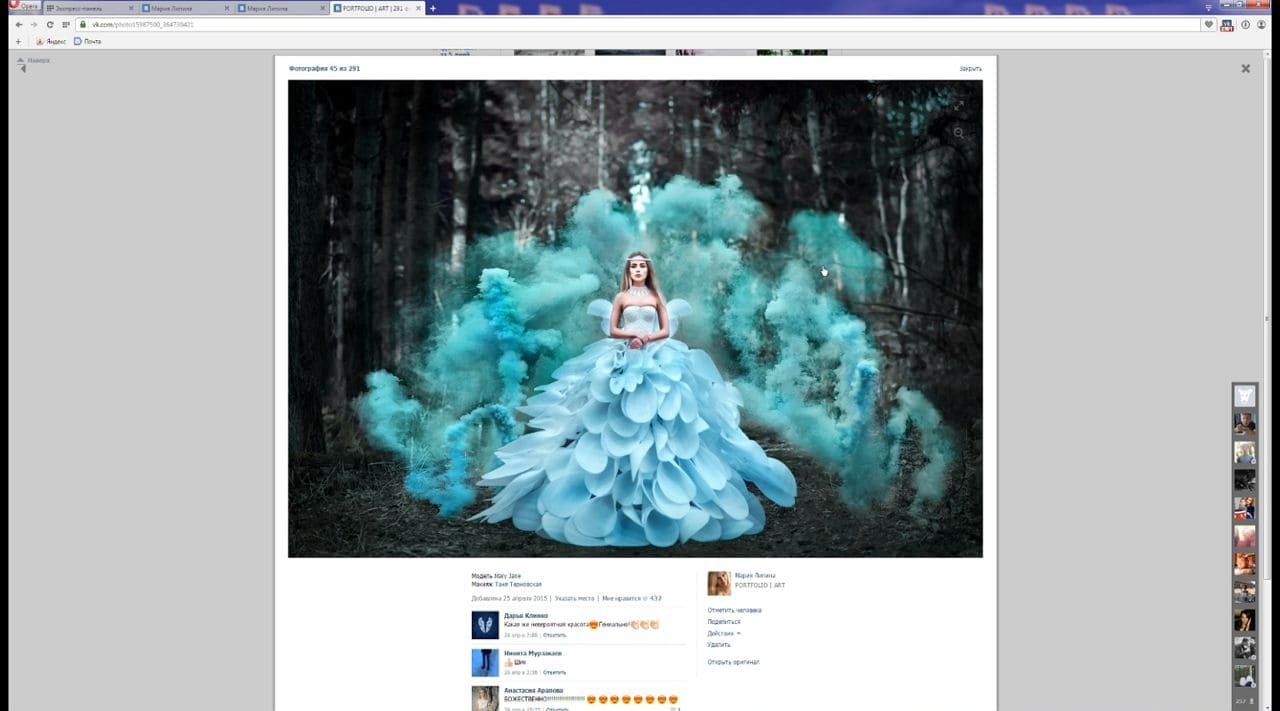The height and width of the screenshot is (711, 1280).
Task: Click Указать место link
Action: [x=575, y=598]
